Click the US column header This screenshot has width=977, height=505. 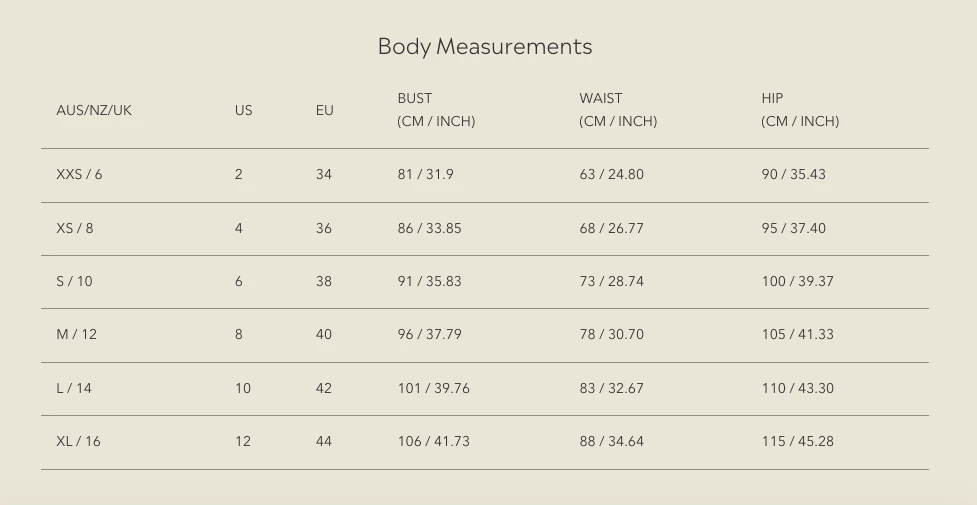point(244,110)
